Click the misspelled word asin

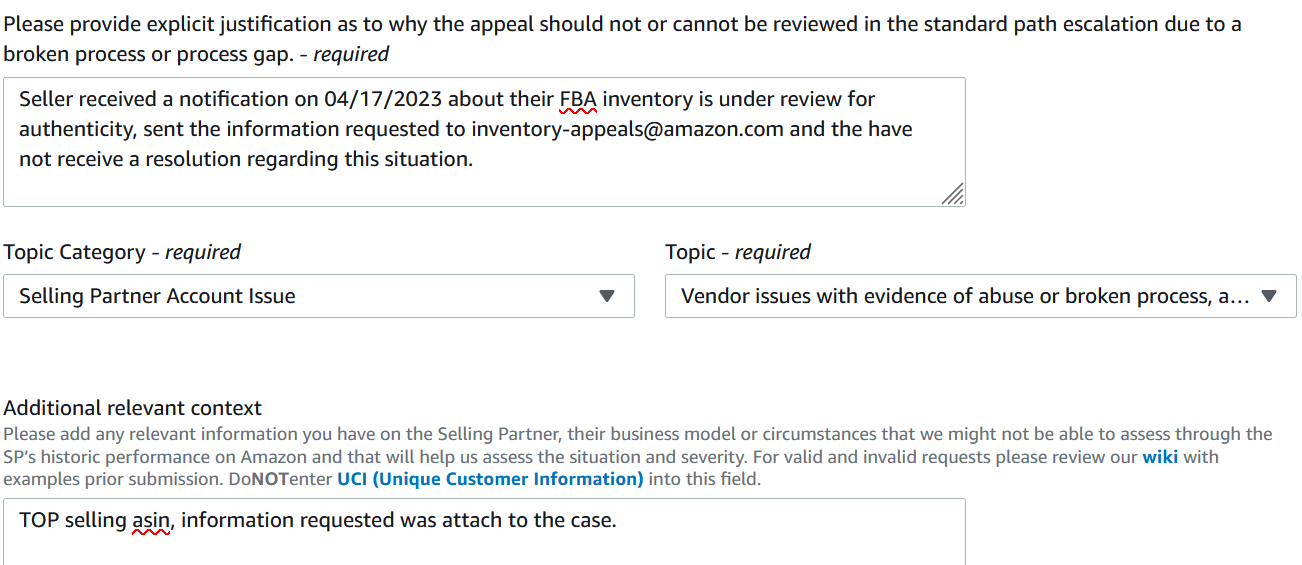pos(151,520)
